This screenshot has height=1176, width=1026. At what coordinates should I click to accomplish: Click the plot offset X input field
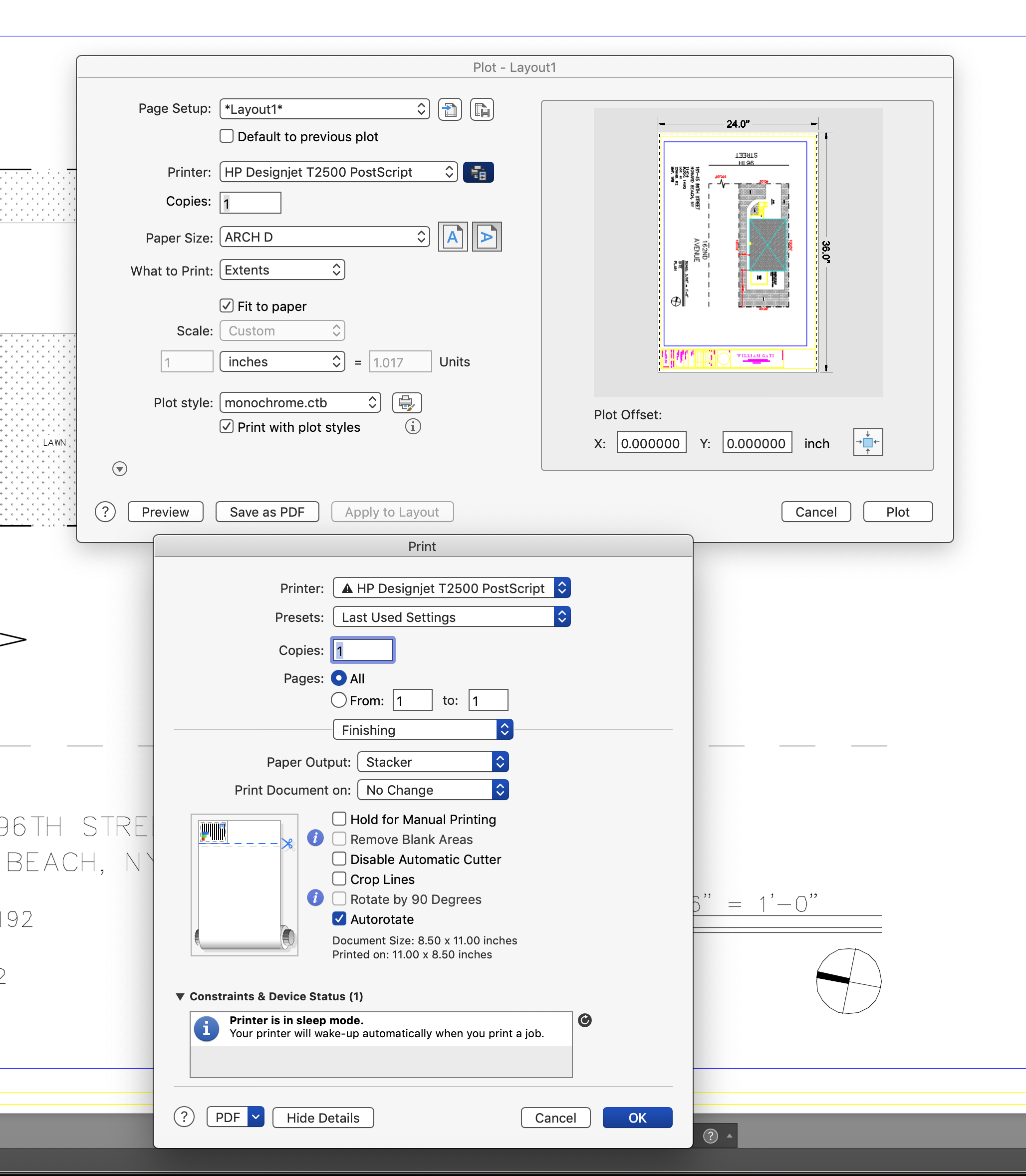point(650,443)
